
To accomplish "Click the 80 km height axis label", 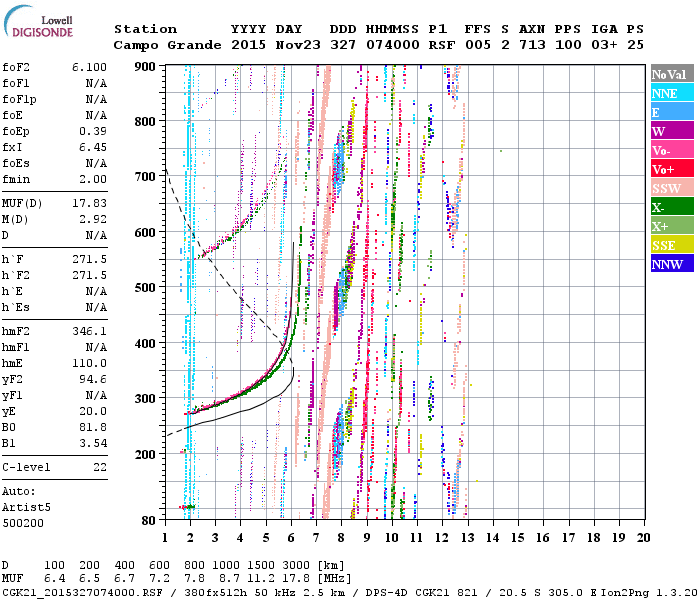I will pos(149,520).
